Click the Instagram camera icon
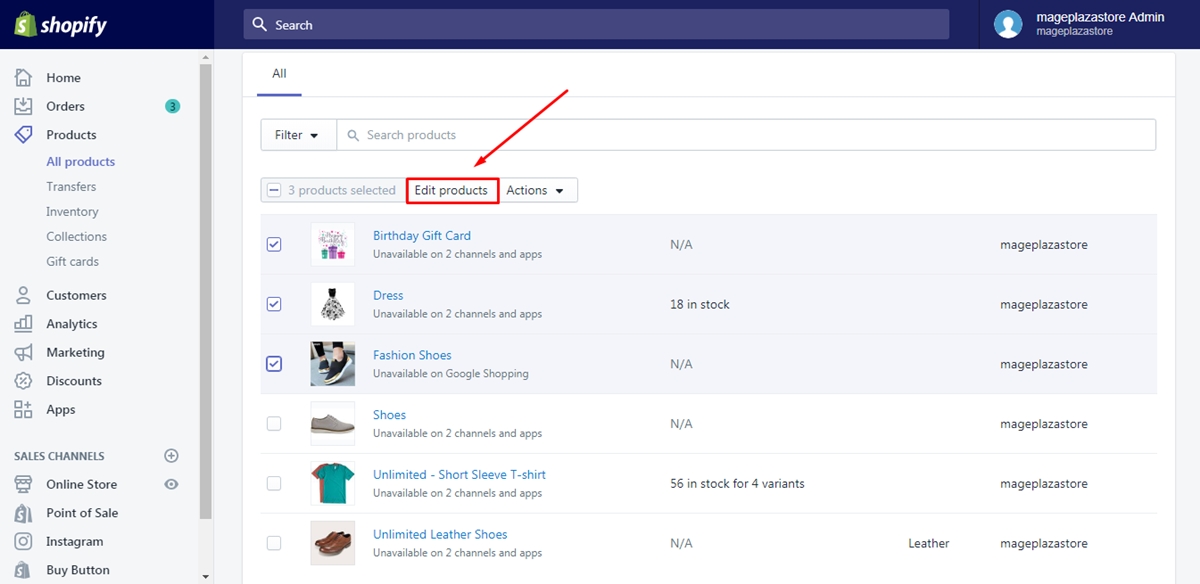The width and height of the screenshot is (1200, 584). tap(24, 542)
